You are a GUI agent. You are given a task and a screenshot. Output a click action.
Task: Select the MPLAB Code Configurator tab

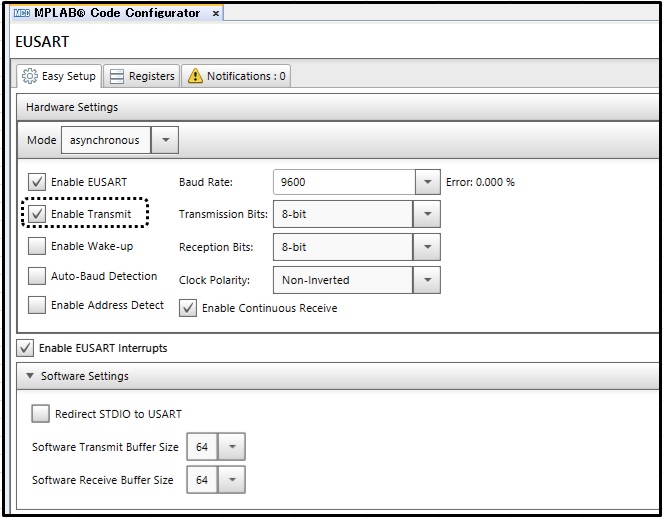(116, 13)
